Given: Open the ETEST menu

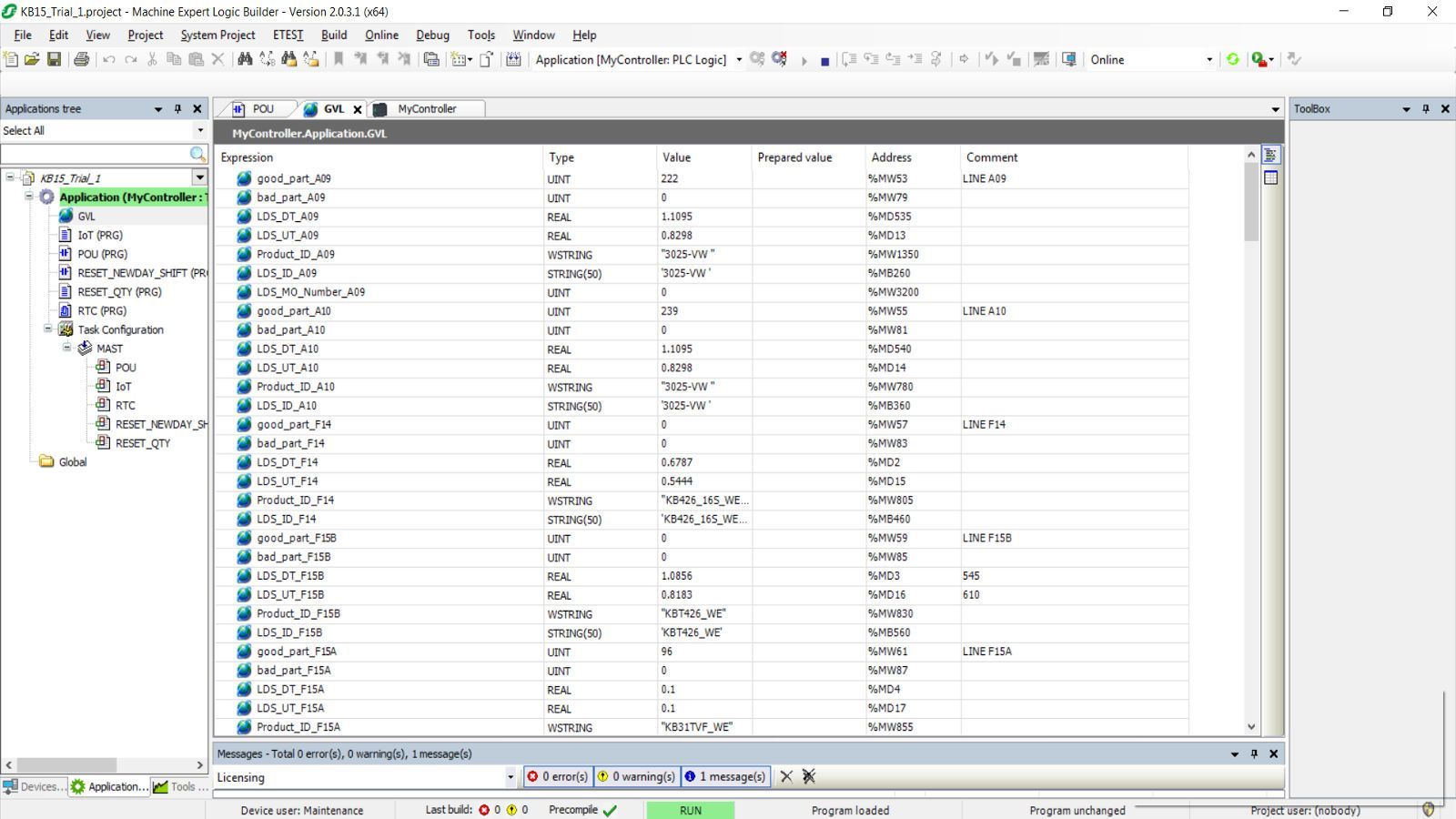Looking at the screenshot, I should click(288, 35).
